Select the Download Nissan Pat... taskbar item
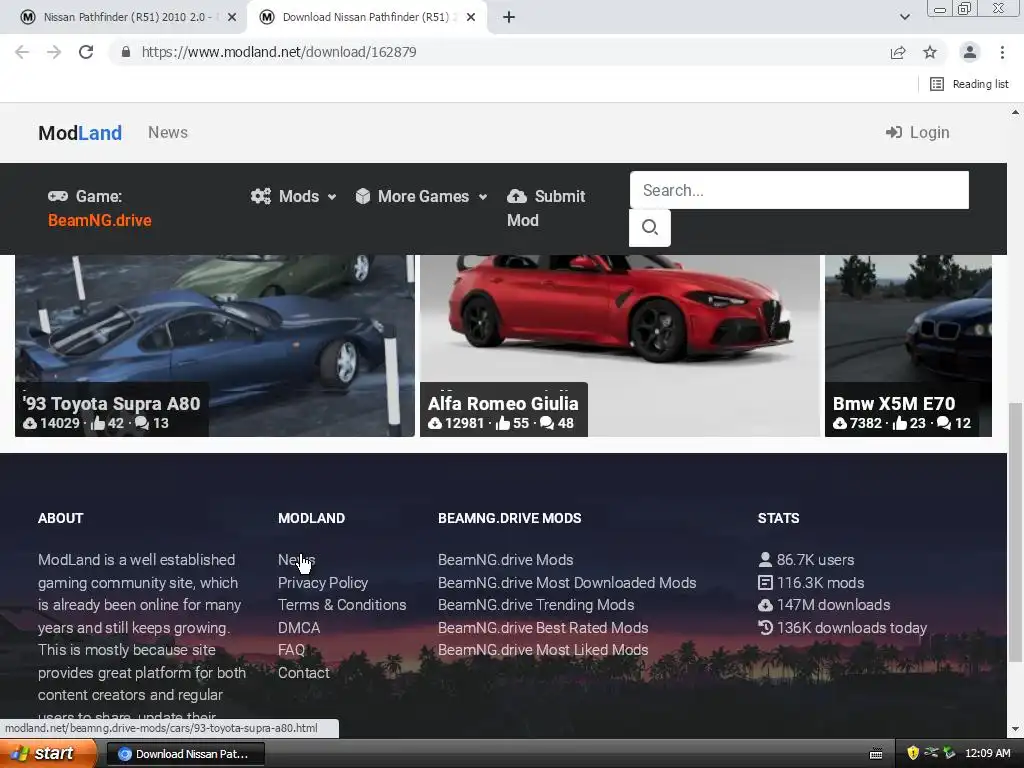The image size is (1024, 768). (x=185, y=754)
